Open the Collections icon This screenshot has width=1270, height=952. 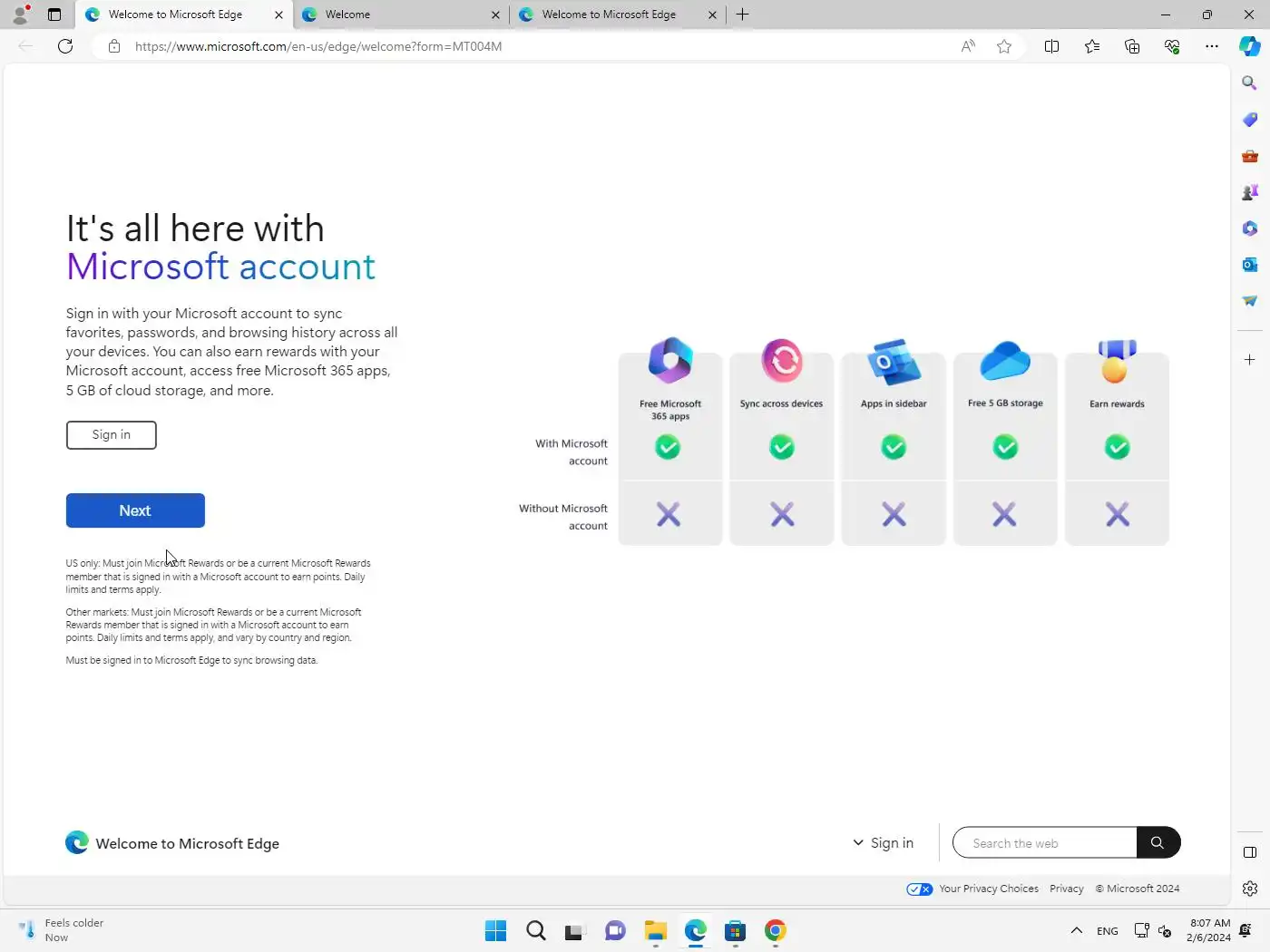coord(1131,46)
